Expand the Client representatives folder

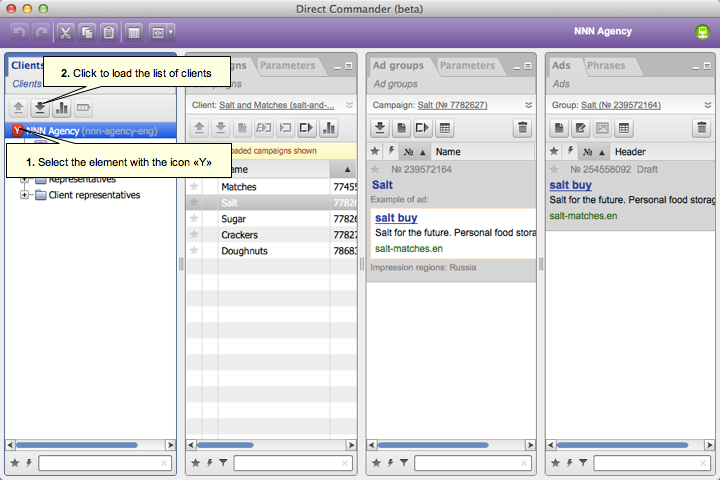[x=24, y=195]
